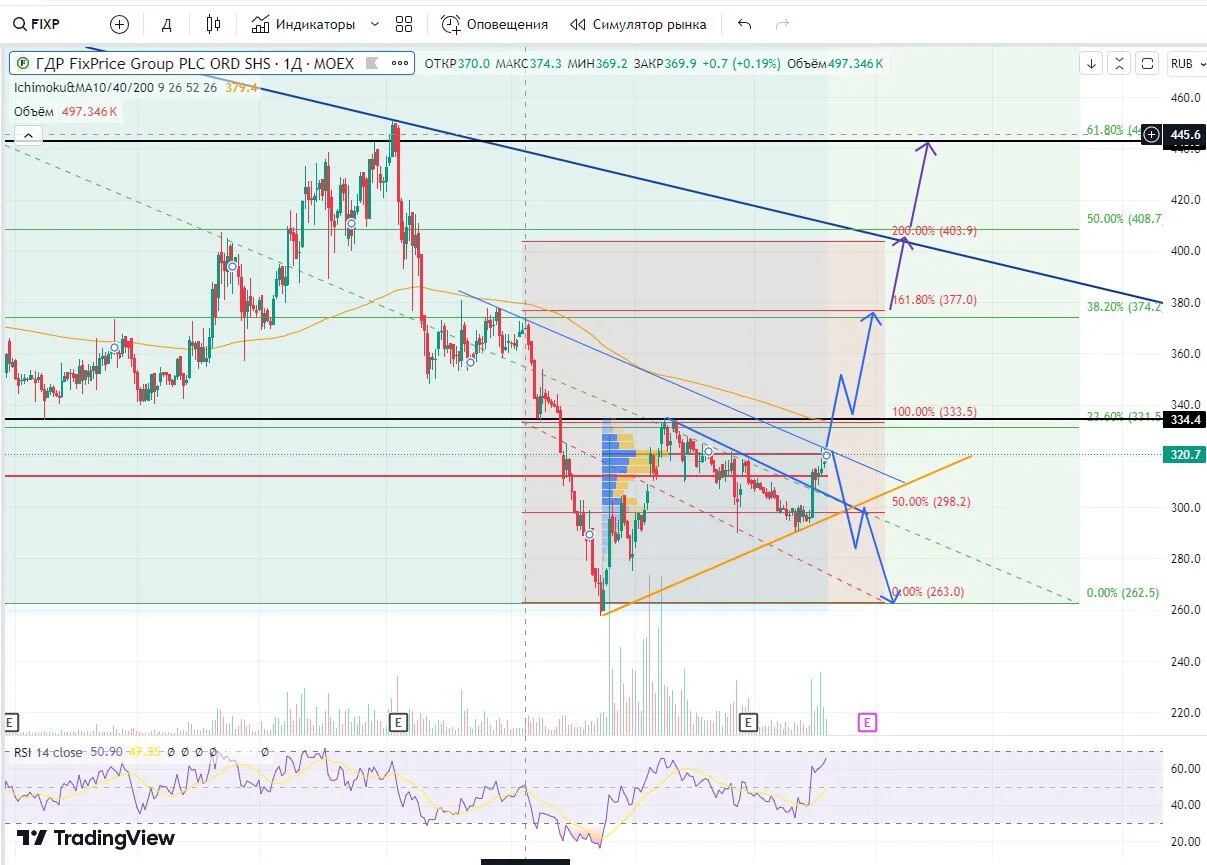The width and height of the screenshot is (1207, 865).
Task: Open RUB currency dropdown
Action: point(1186,63)
